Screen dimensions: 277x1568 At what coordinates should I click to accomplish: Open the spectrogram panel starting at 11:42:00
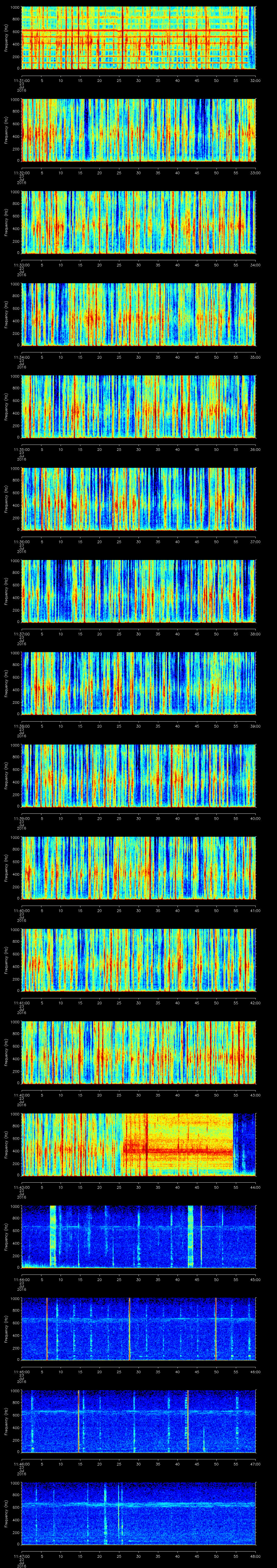point(139,1052)
